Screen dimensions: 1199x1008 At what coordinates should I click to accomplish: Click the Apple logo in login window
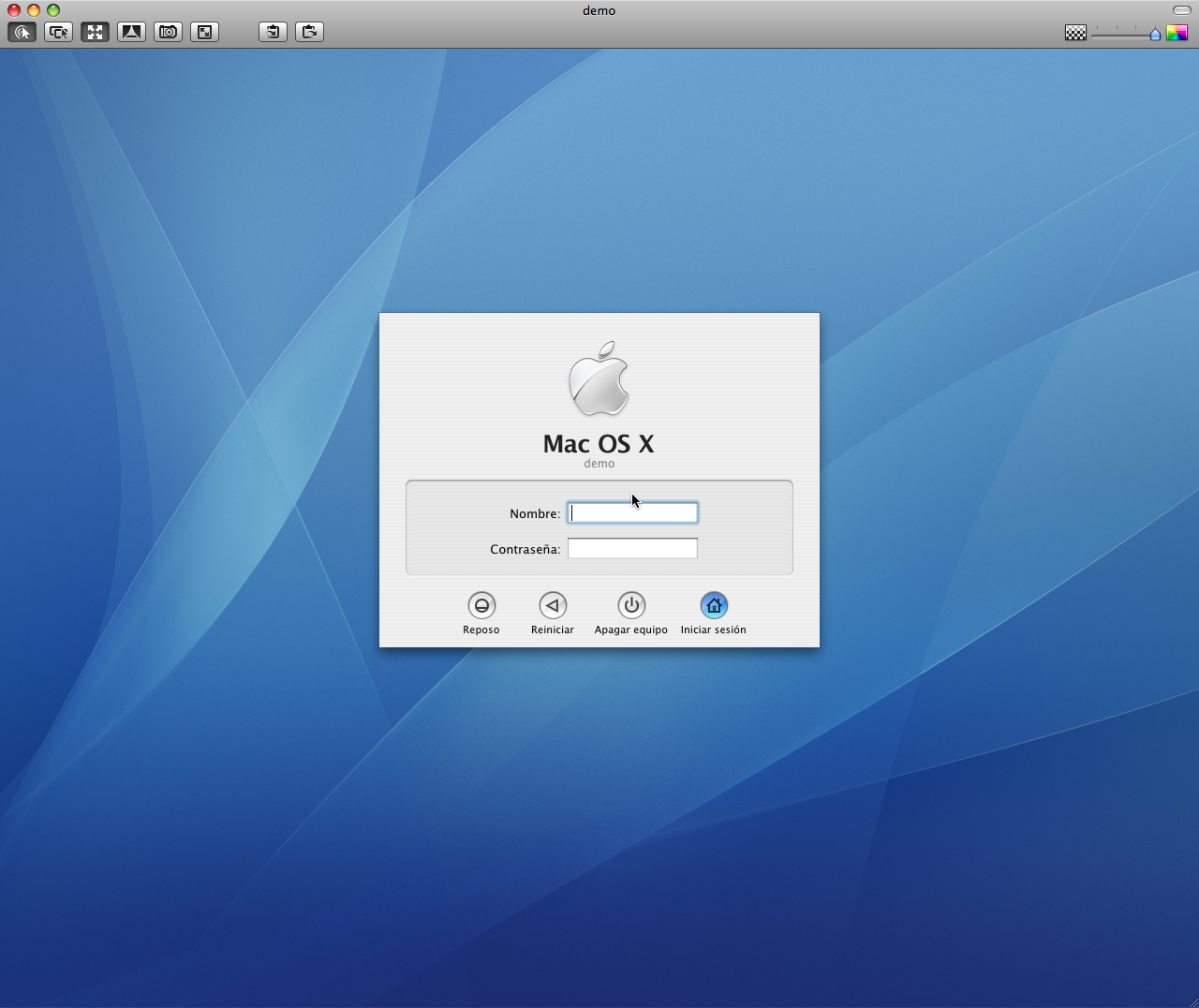tap(599, 378)
